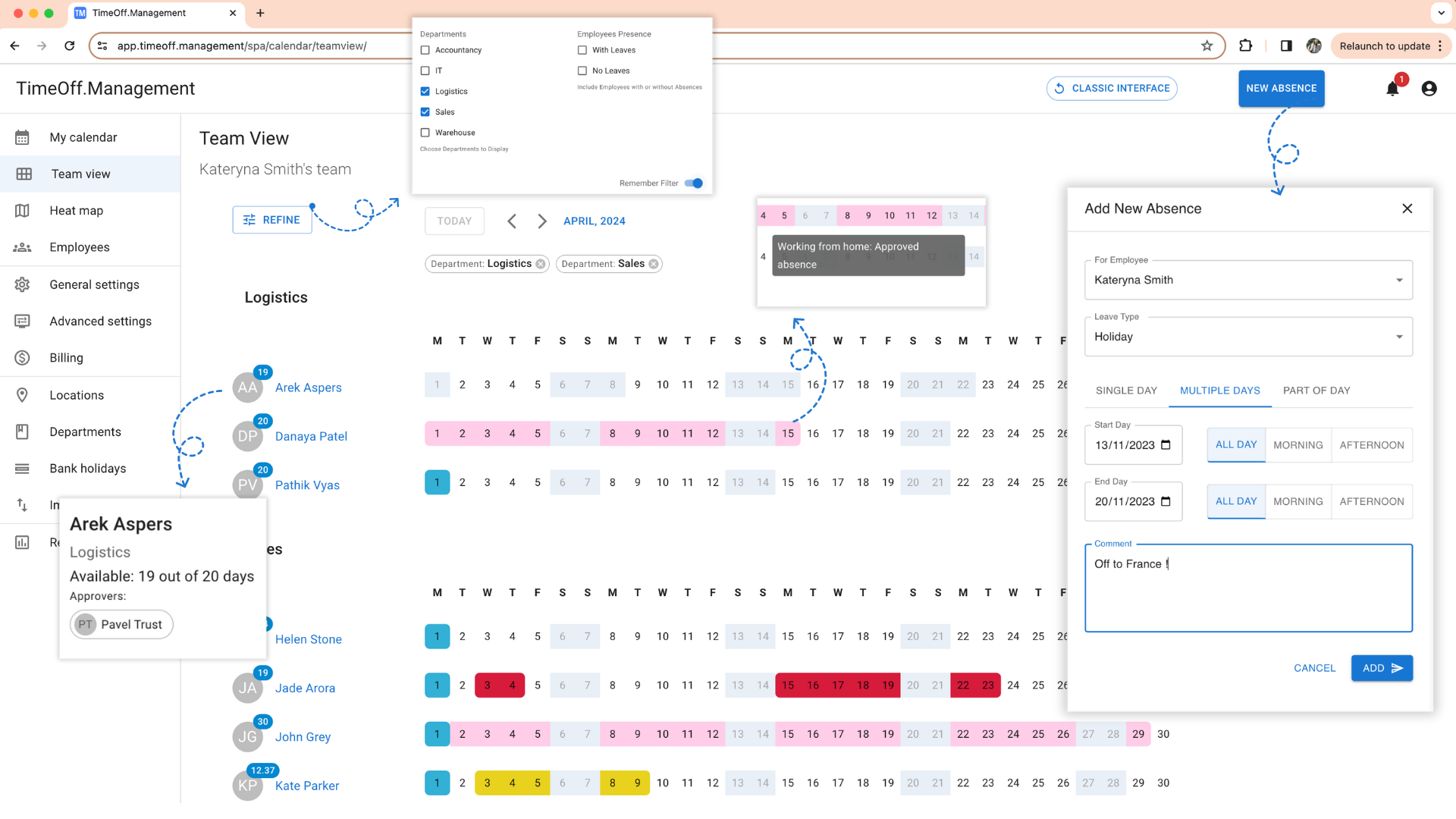1456x819 pixels.
Task: Click ADD to submit absence
Action: tap(1382, 668)
